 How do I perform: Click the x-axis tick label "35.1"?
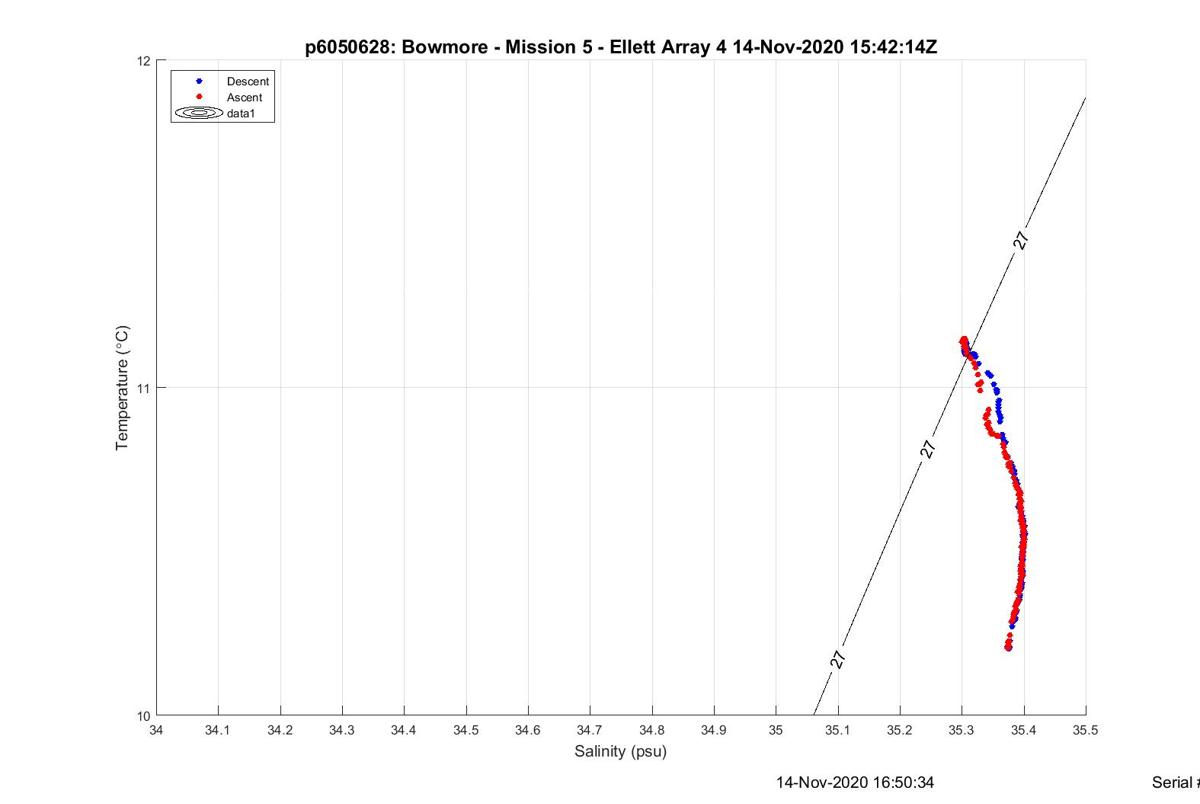(x=837, y=731)
